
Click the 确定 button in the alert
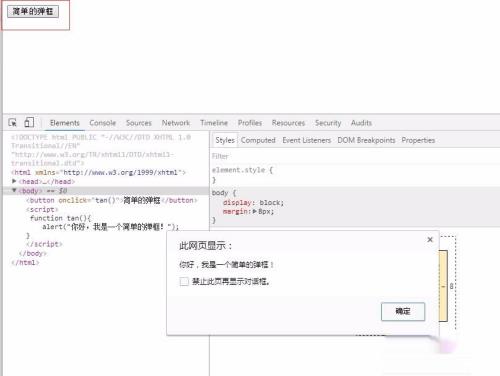point(403,311)
